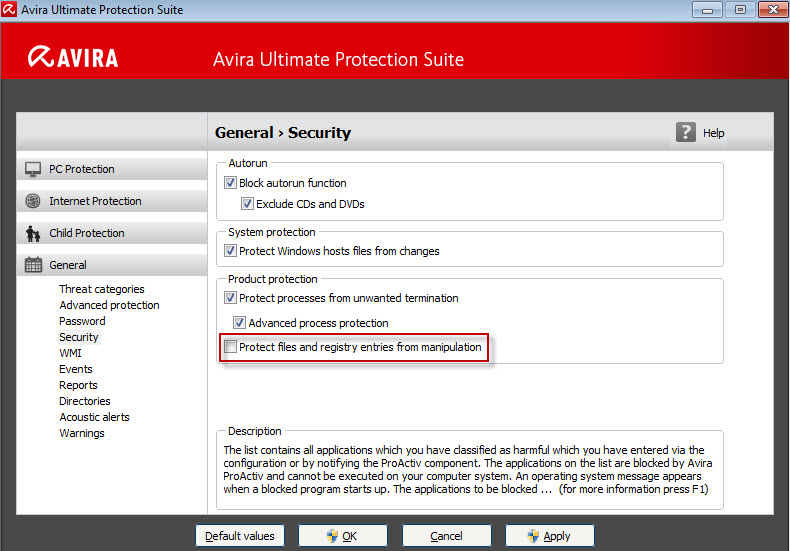Minimize the Avira window
Viewport: 790px width, 551px height.
(707, 10)
